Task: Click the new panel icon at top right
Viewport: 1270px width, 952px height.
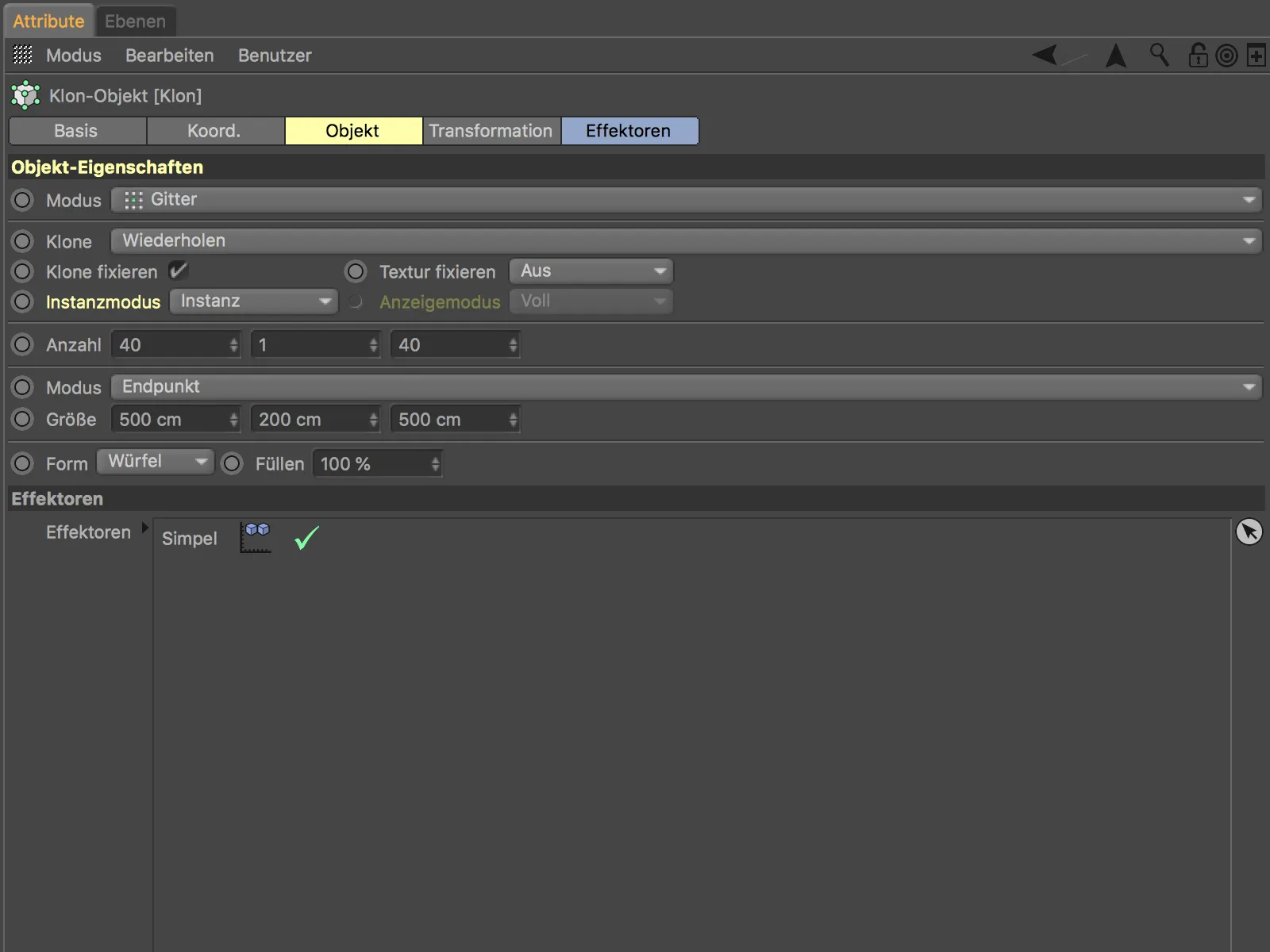Action: click(x=1255, y=55)
